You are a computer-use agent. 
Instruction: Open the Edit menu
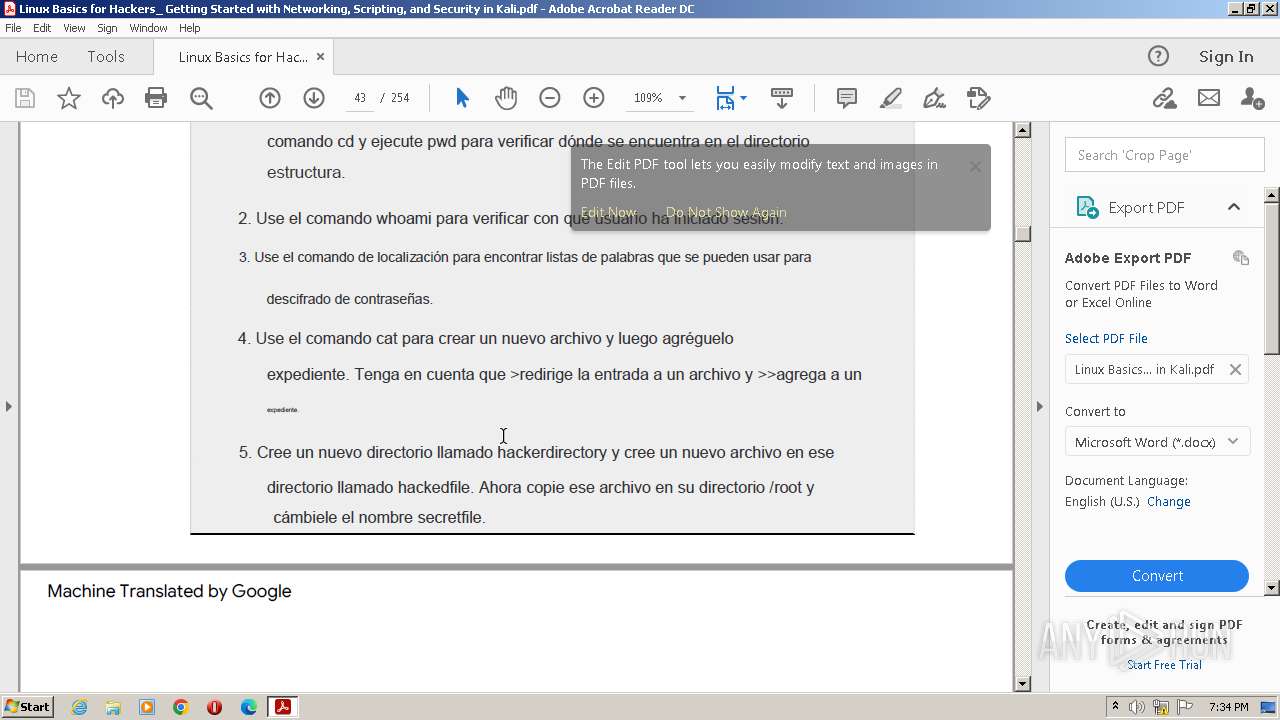point(42,28)
